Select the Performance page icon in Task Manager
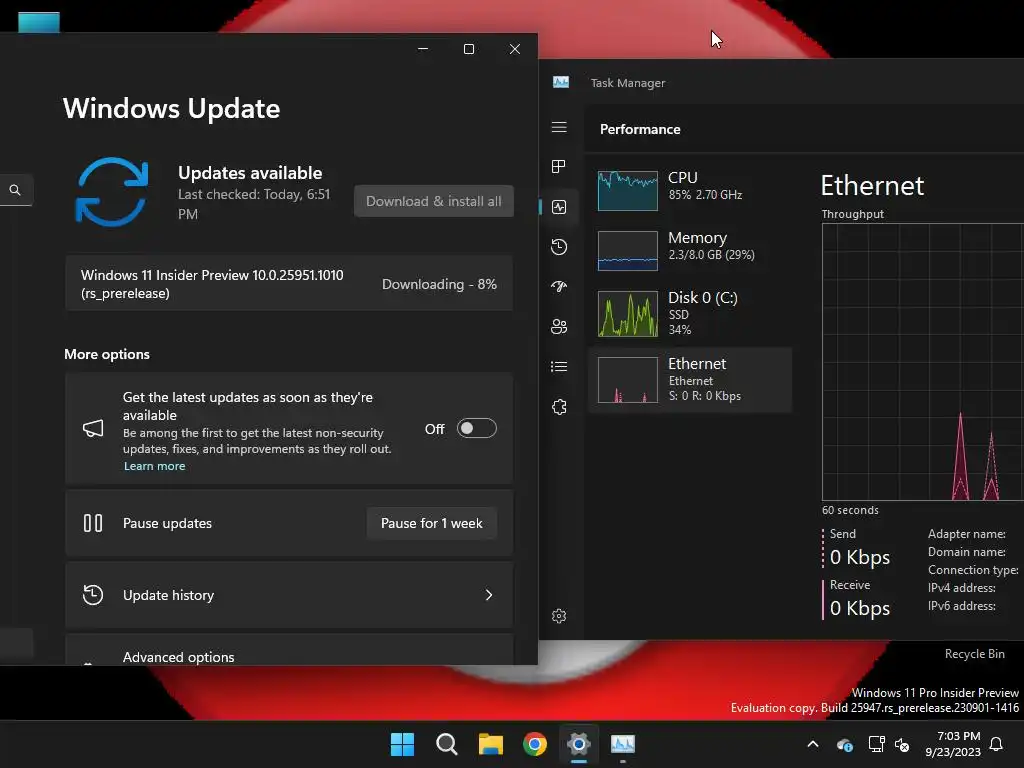 coord(559,207)
